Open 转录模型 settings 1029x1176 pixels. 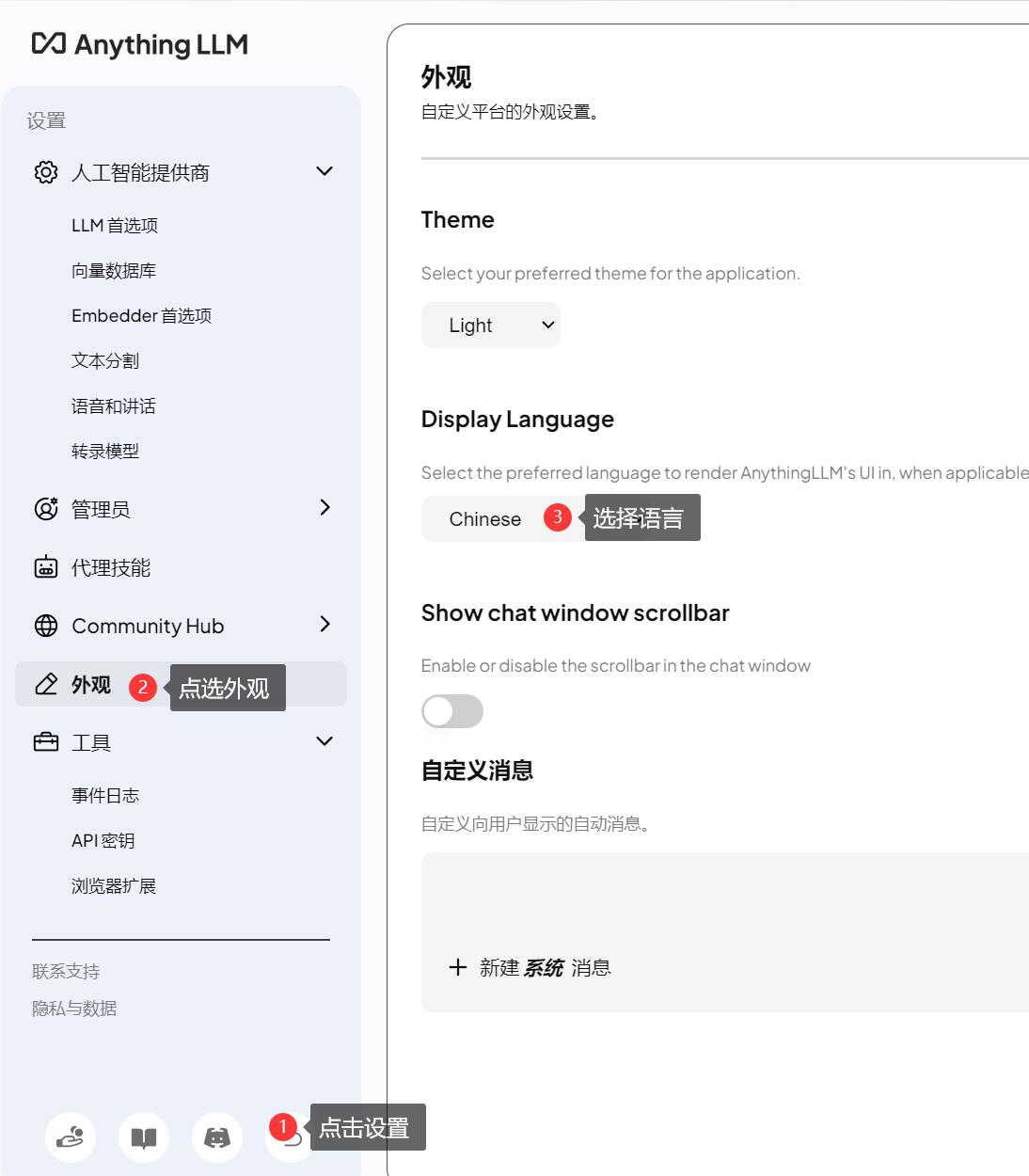pos(105,452)
